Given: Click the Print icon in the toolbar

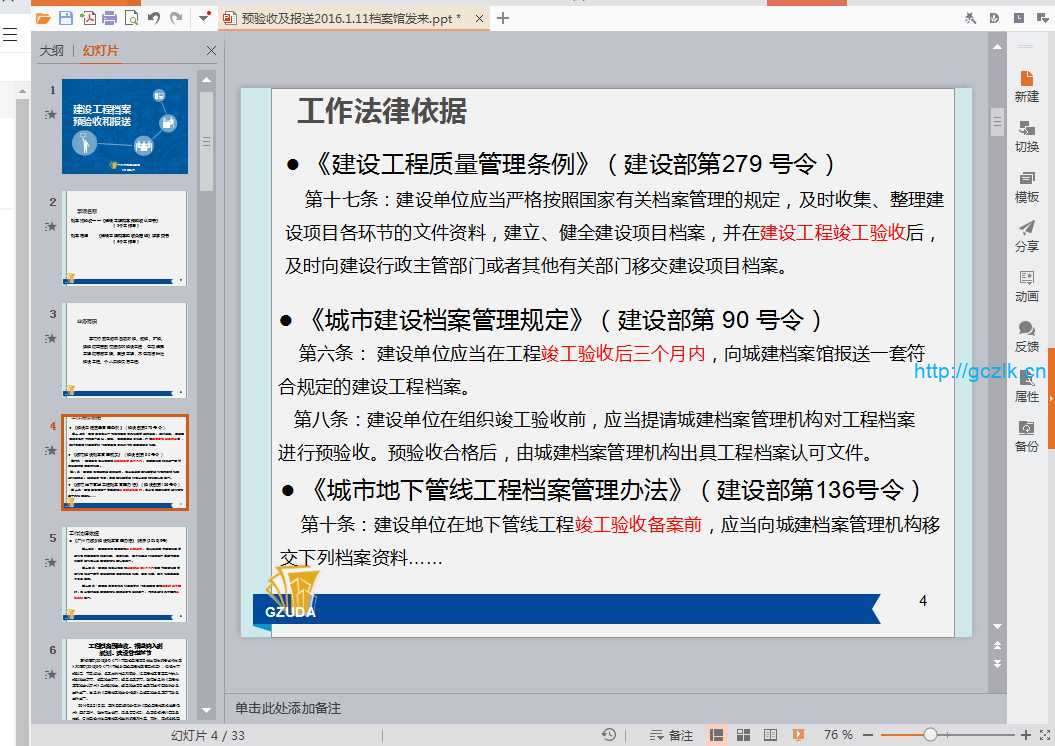Looking at the screenshot, I should coord(110,18).
